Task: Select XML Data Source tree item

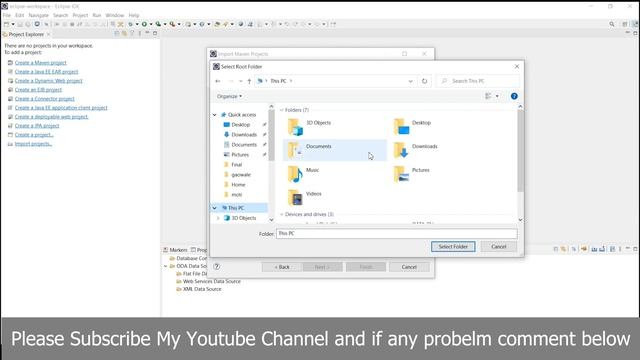Action: coord(202,289)
